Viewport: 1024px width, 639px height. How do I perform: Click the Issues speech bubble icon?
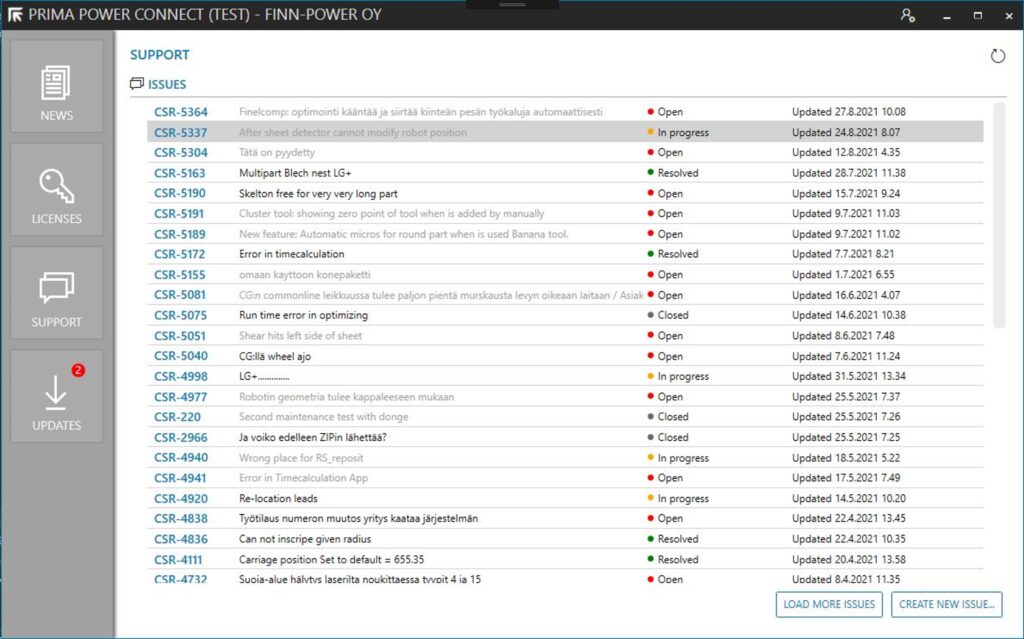pyautogui.click(x=137, y=84)
